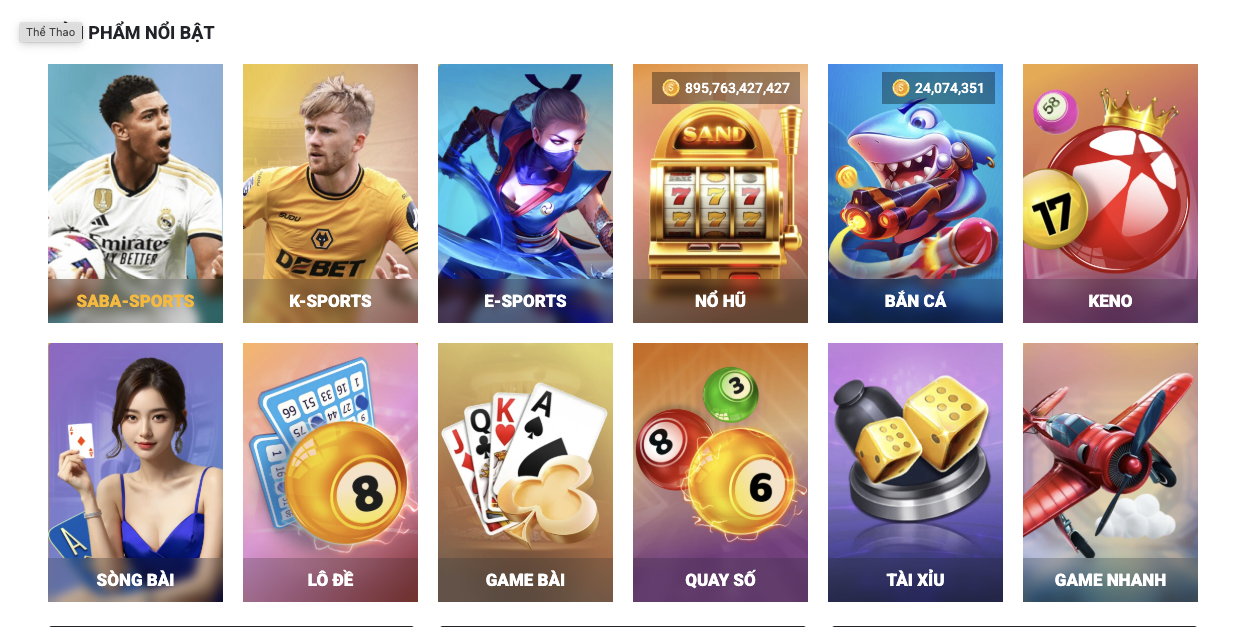Screen dimensions: 1252x627
Task: Open the E-SPORTS ninja card
Action: pos(525,193)
